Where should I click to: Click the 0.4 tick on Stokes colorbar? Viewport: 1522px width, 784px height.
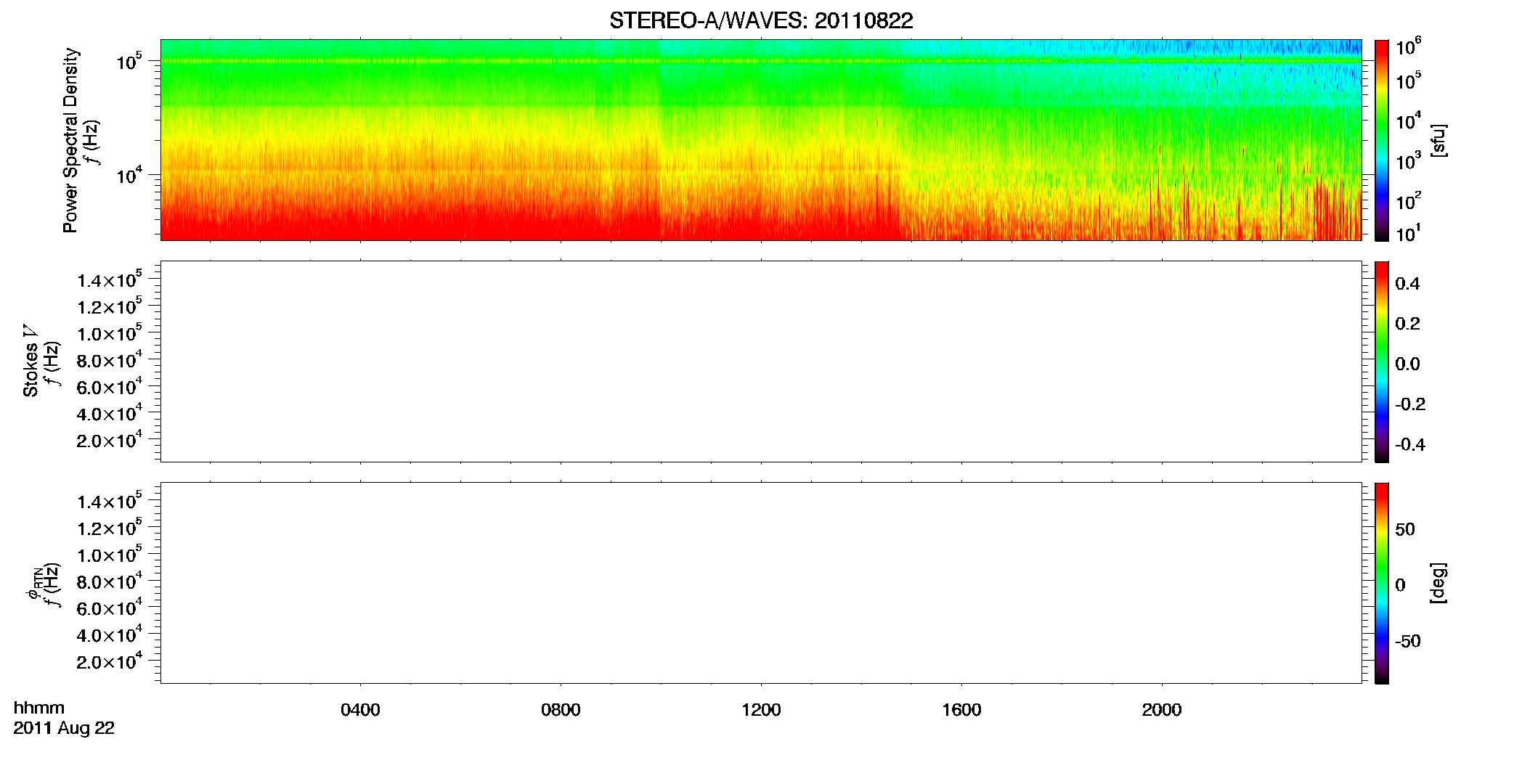pos(1407,284)
